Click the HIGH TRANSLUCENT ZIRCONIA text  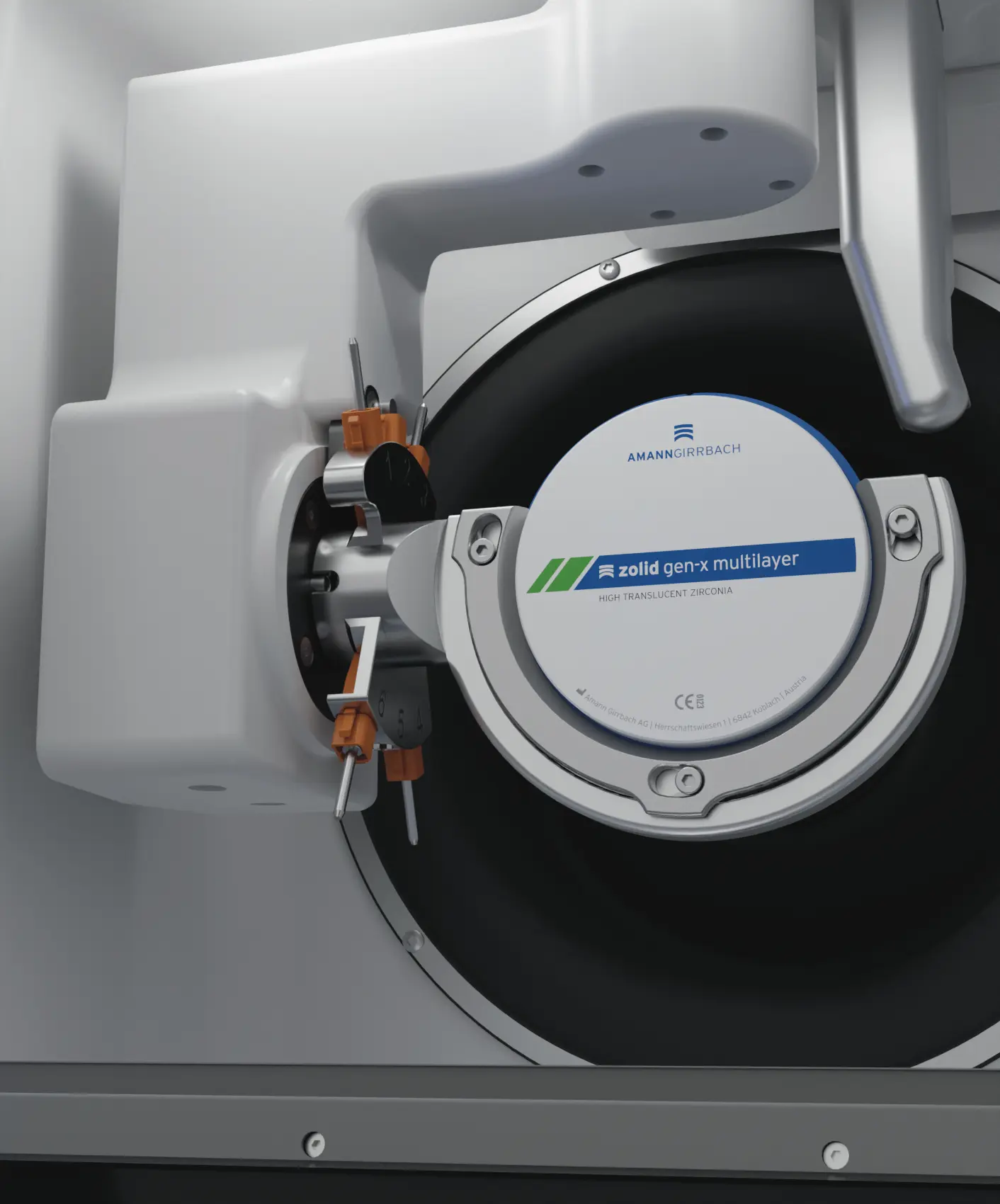[665, 594]
